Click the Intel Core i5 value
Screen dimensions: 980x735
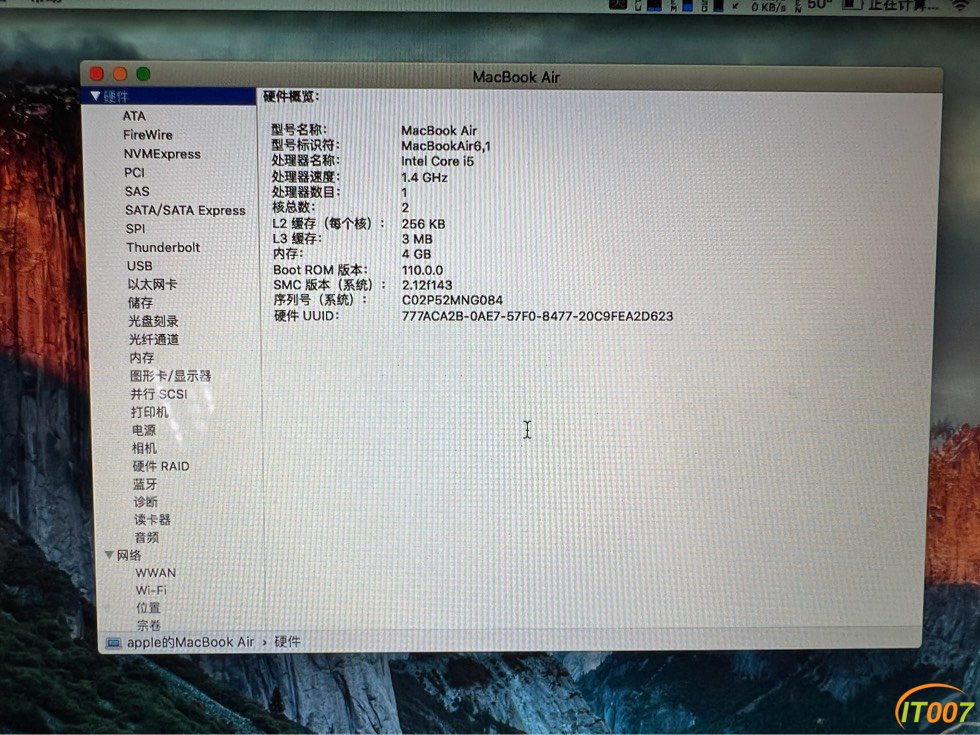438,161
